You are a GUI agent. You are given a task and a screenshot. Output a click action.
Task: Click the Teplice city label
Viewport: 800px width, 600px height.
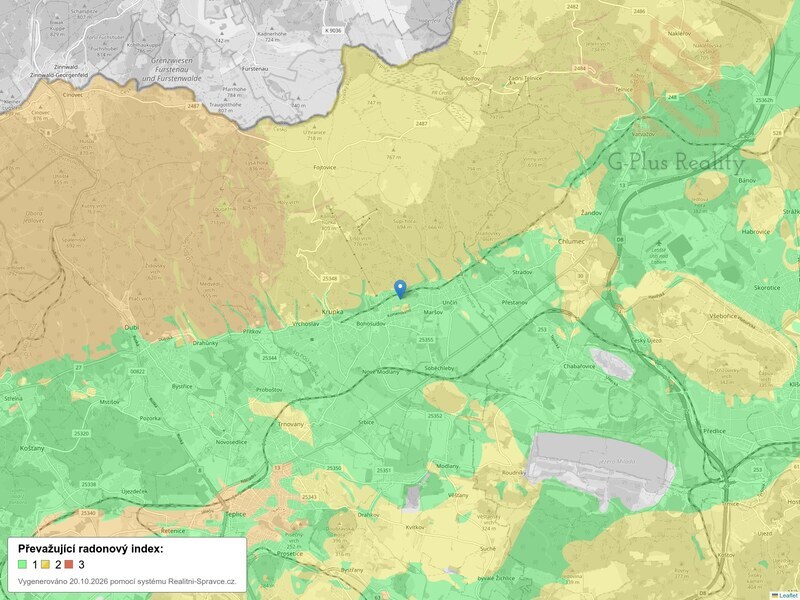point(235,514)
